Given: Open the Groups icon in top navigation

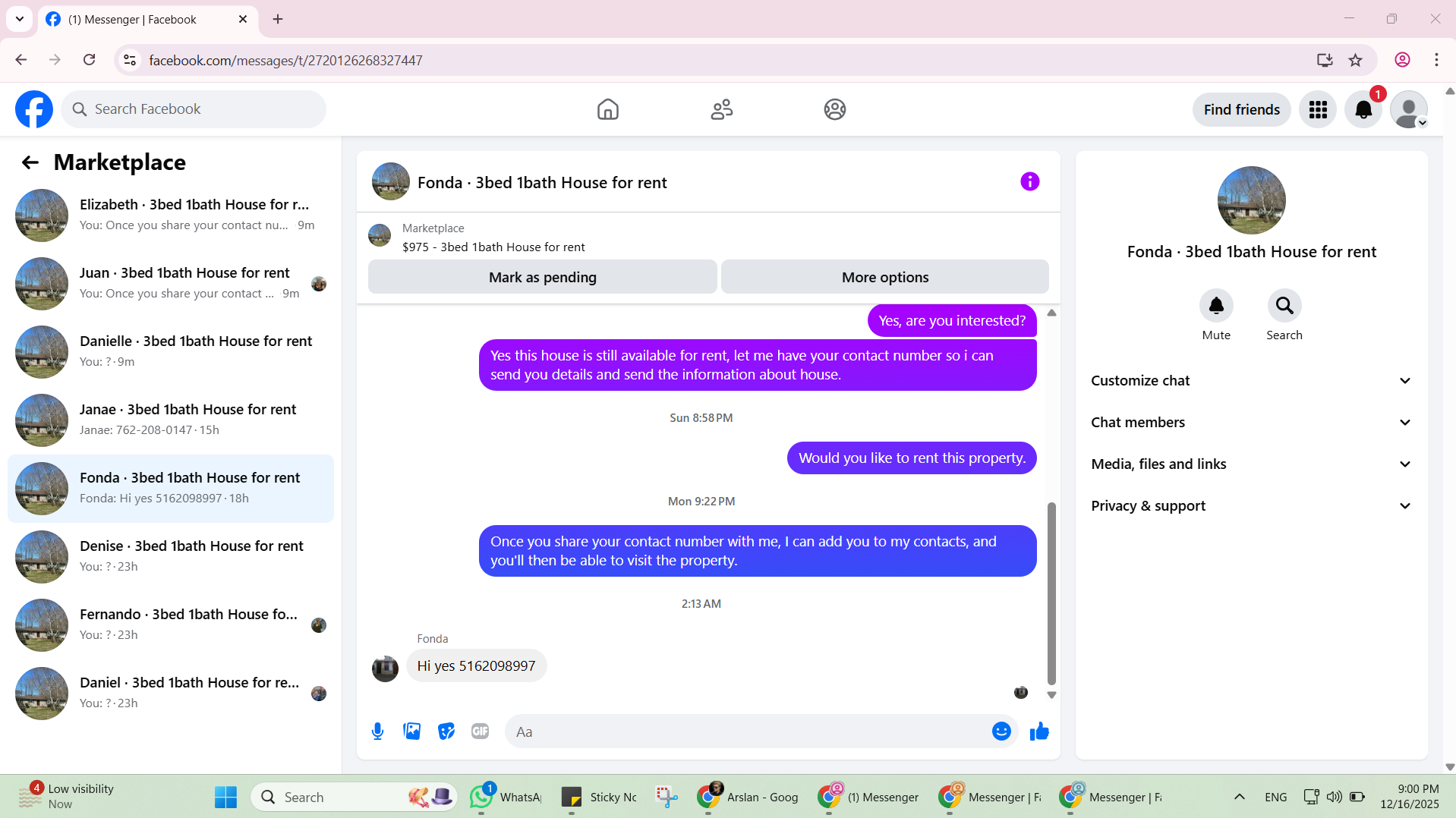Looking at the screenshot, I should [835, 109].
